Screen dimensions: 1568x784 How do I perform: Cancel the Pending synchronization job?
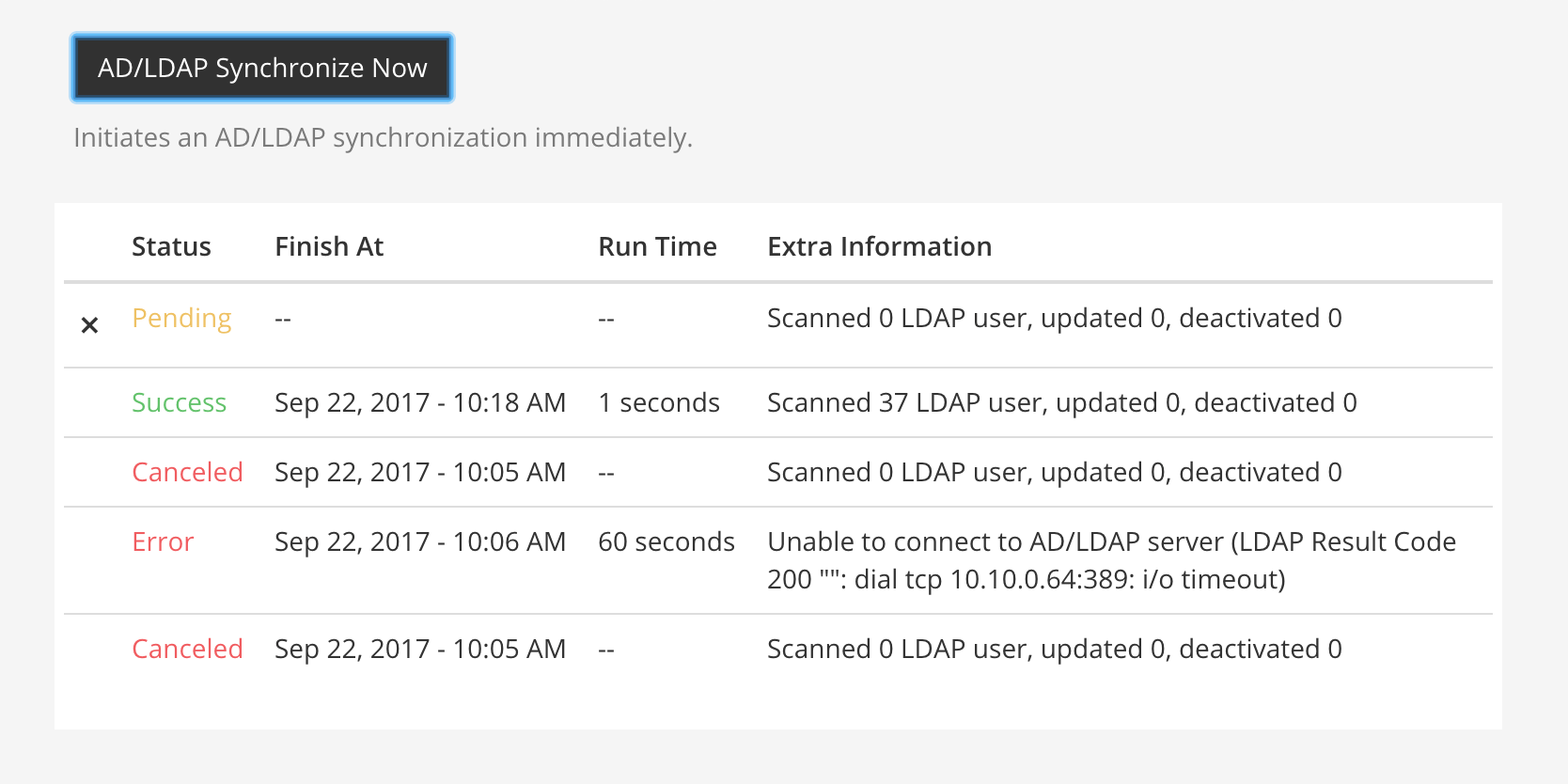[x=89, y=324]
